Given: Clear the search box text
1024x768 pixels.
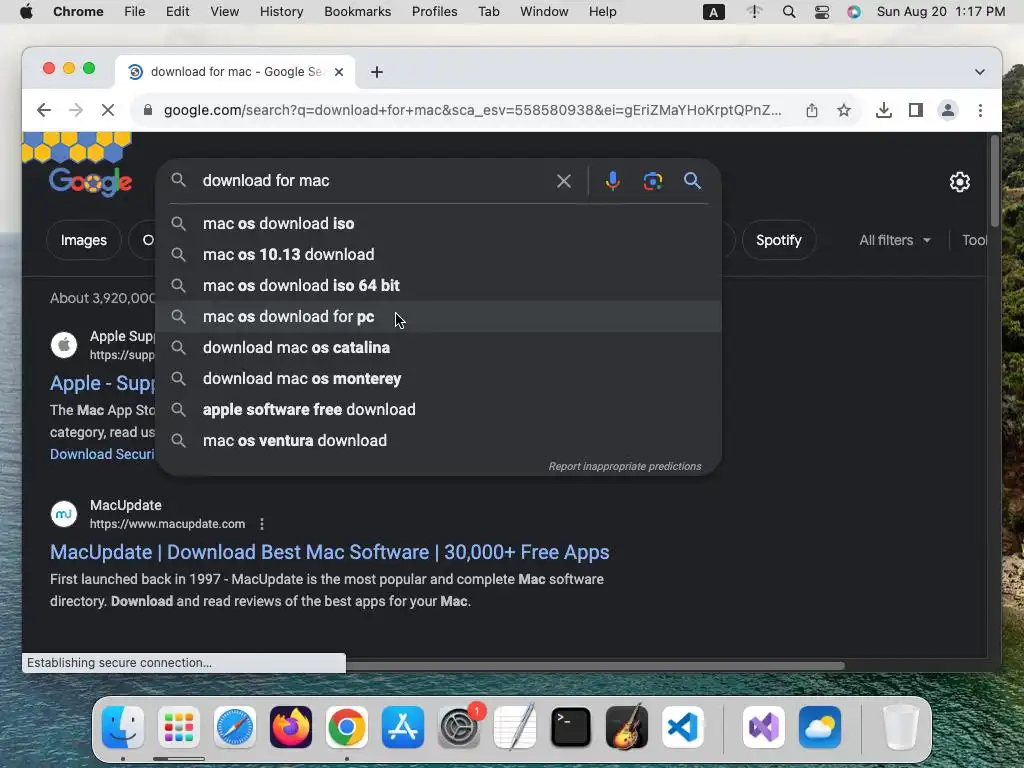Looking at the screenshot, I should pos(564,181).
